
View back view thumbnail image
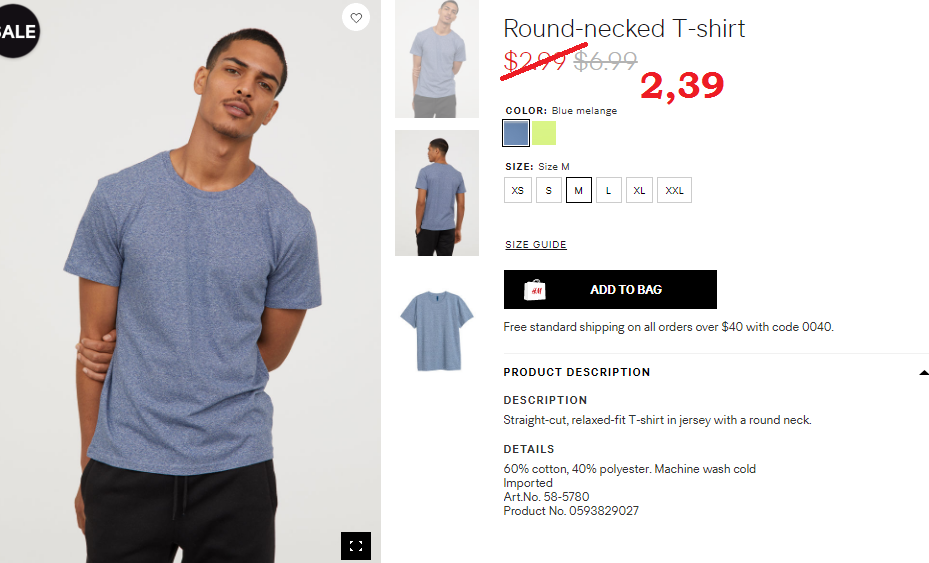click(x=437, y=193)
